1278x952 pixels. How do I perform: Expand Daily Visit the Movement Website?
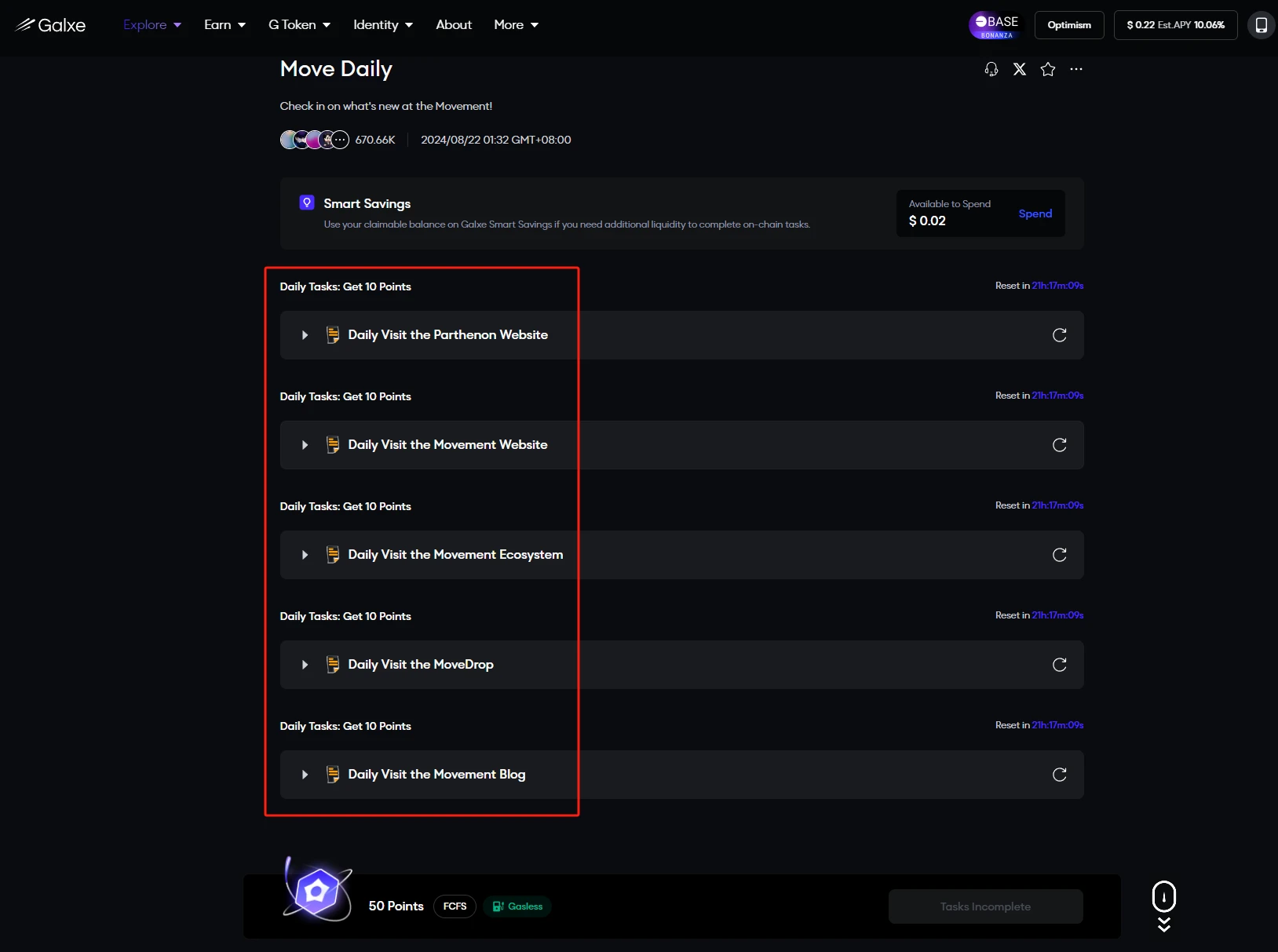pyautogui.click(x=305, y=445)
